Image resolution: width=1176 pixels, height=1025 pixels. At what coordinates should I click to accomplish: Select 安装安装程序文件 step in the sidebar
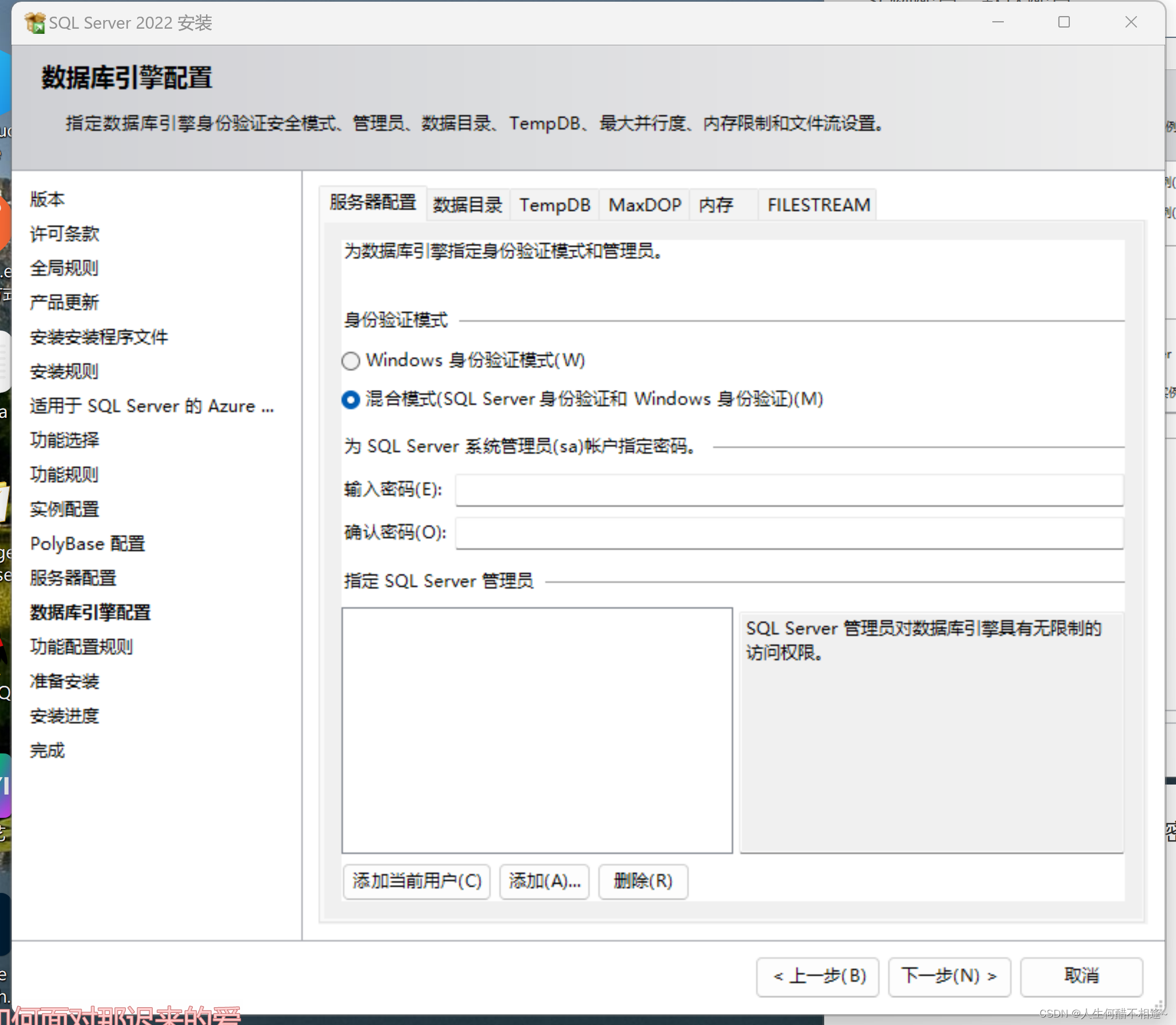99,337
